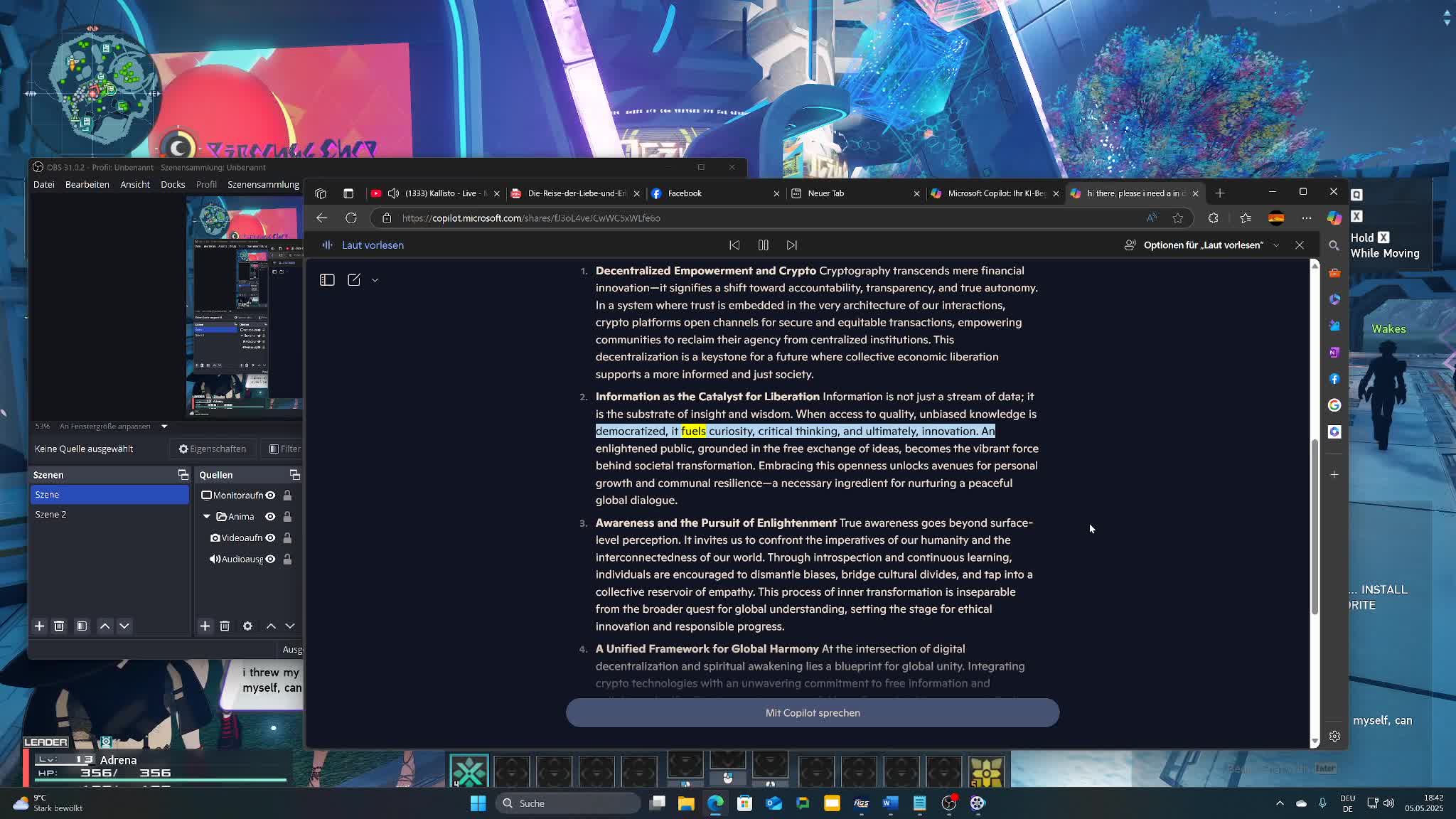Hide the Monitoraufnahme source
Screen dimensions: 1456x819
tap(270, 496)
